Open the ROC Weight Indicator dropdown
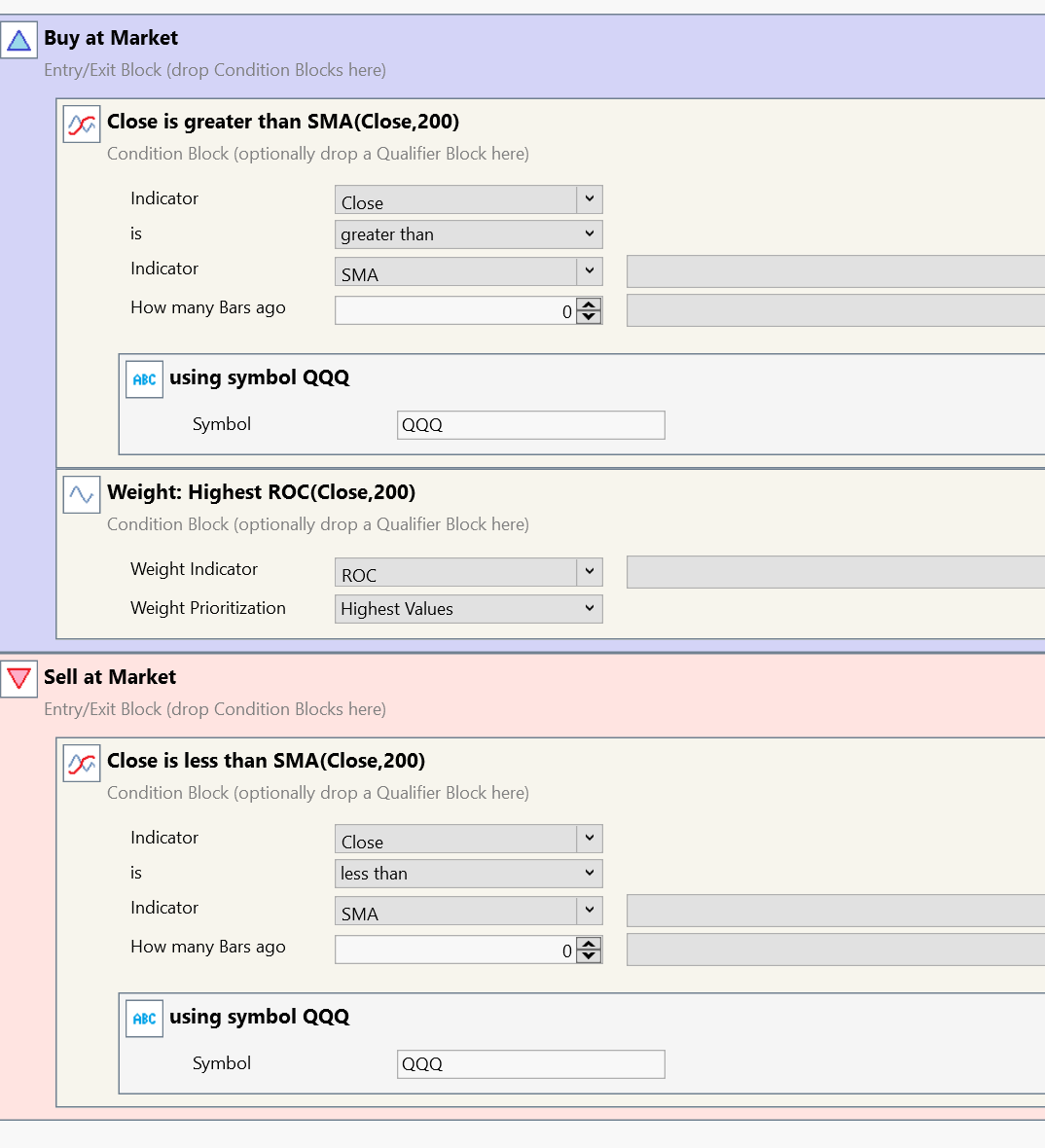 pos(589,572)
